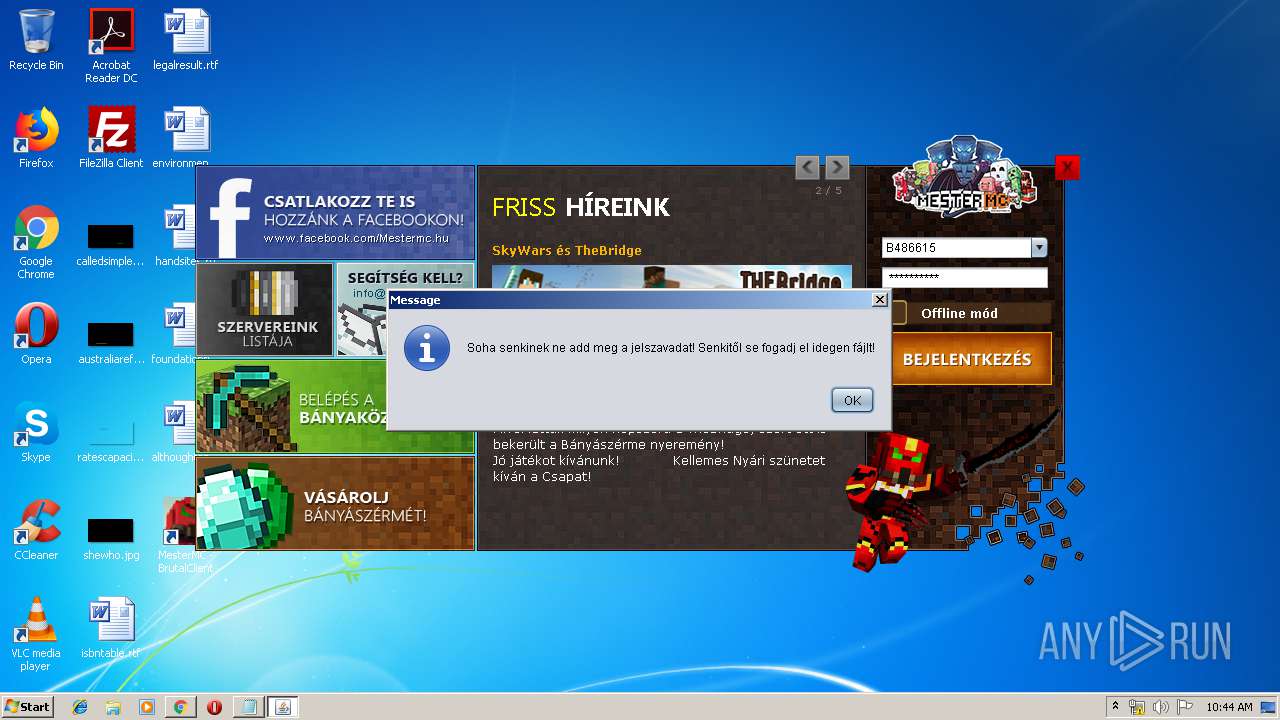Open the username dropdown showing B486615
Image resolution: width=1280 pixels, height=720 pixels.
[1039, 248]
